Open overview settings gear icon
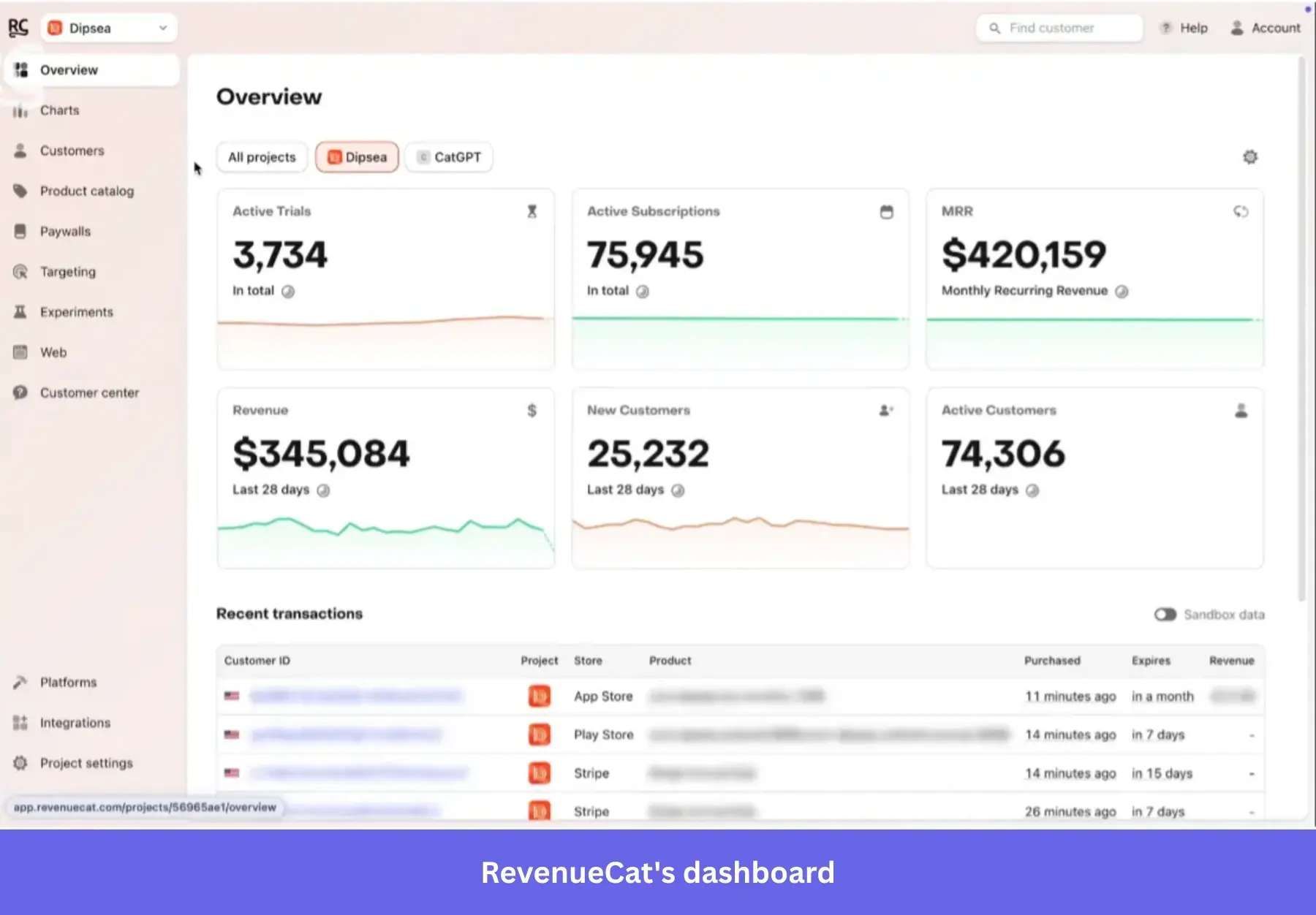This screenshot has width=1316, height=915. (1250, 157)
